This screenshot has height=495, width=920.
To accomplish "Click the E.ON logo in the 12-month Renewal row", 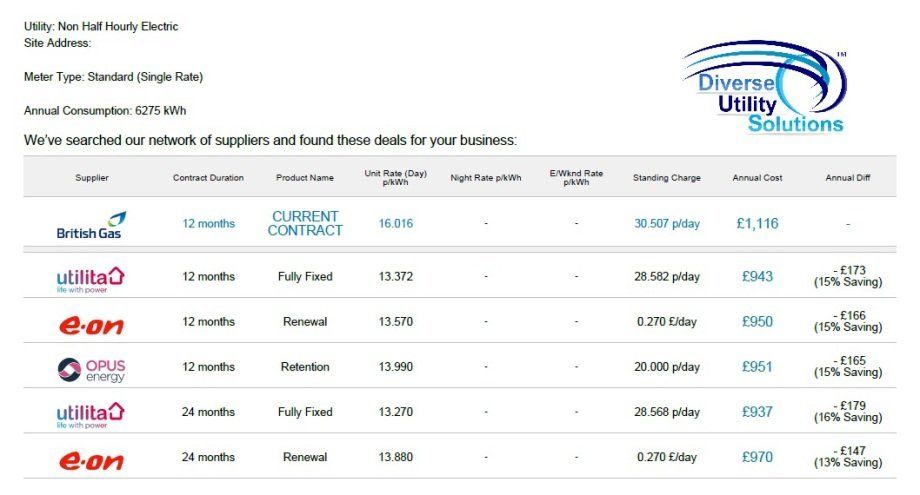I will 91,322.
